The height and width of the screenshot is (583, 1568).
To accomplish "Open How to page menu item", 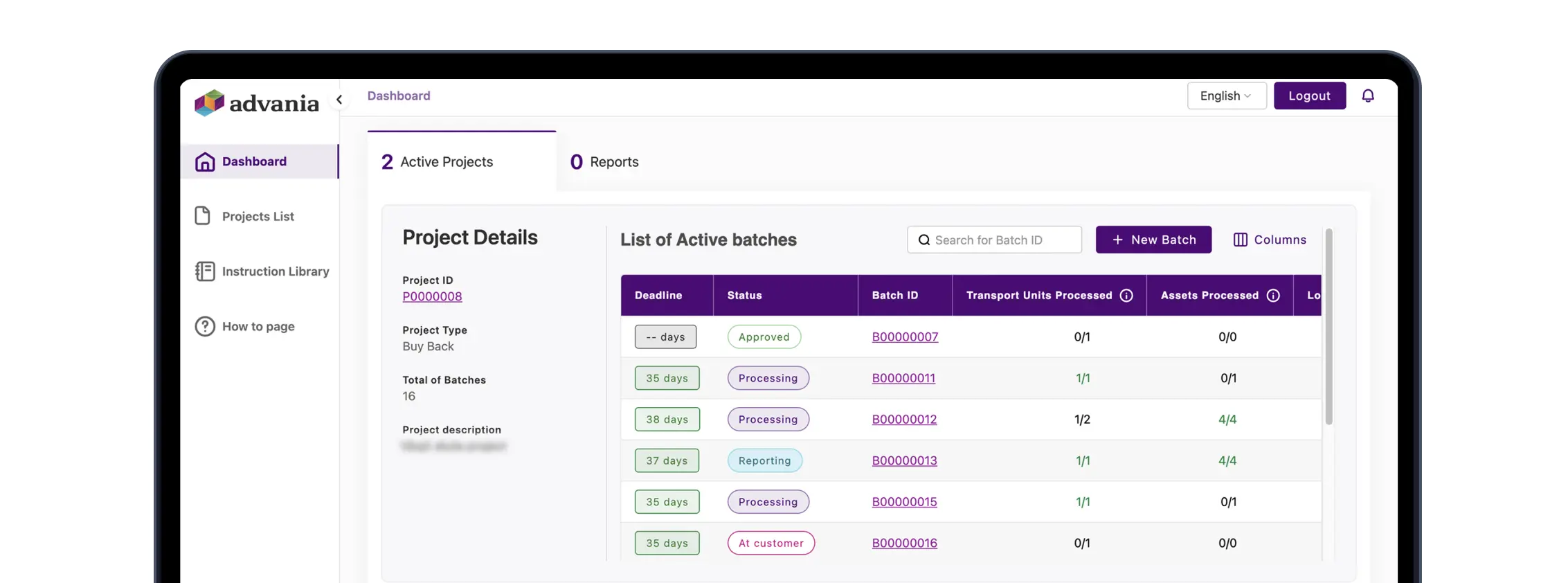I will click(258, 326).
